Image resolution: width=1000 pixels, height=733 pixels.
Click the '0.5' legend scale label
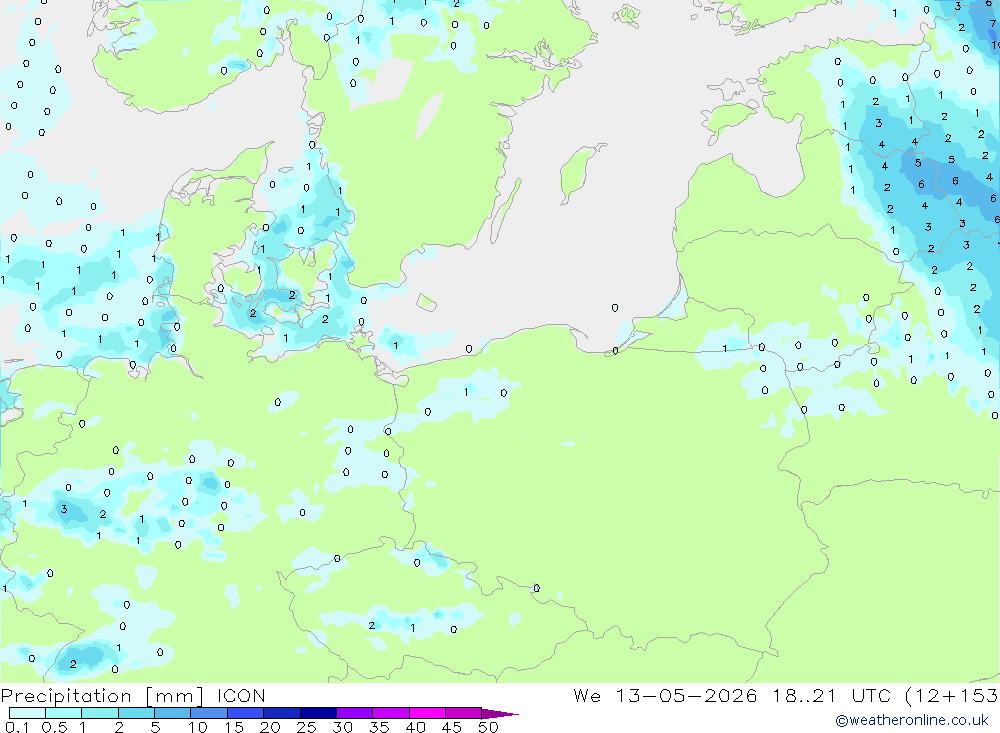pyautogui.click(x=54, y=727)
